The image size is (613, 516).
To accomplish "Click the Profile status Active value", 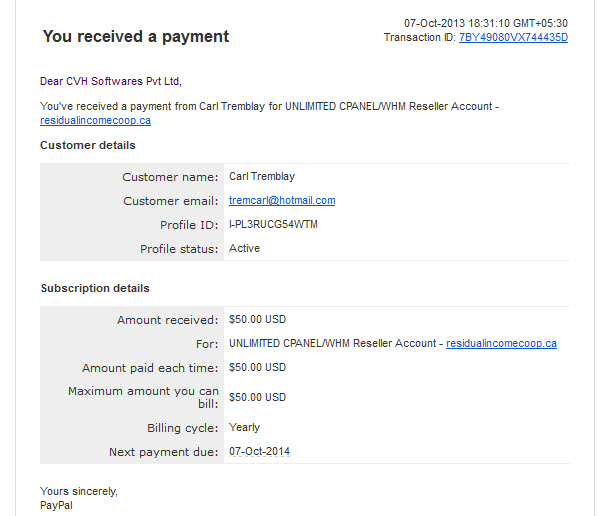I will 244,248.
